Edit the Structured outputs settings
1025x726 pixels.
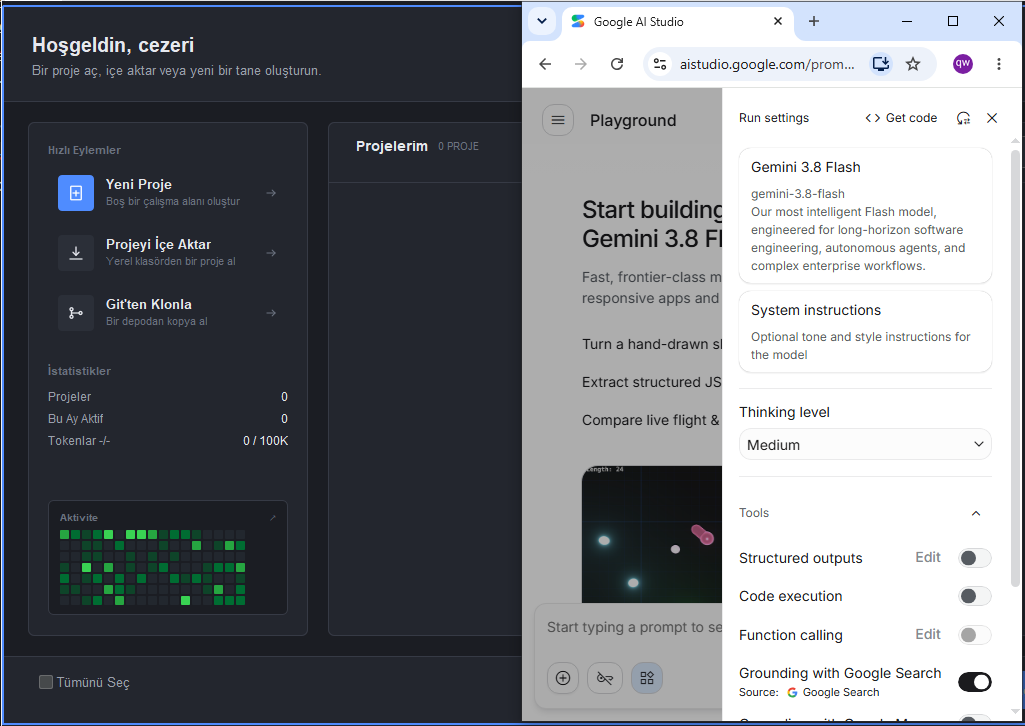(928, 557)
